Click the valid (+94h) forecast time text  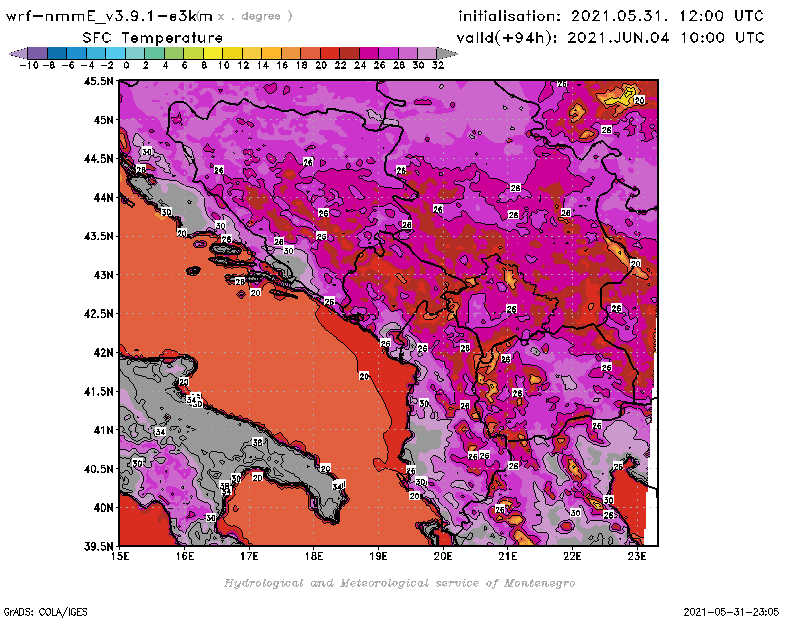click(x=611, y=37)
